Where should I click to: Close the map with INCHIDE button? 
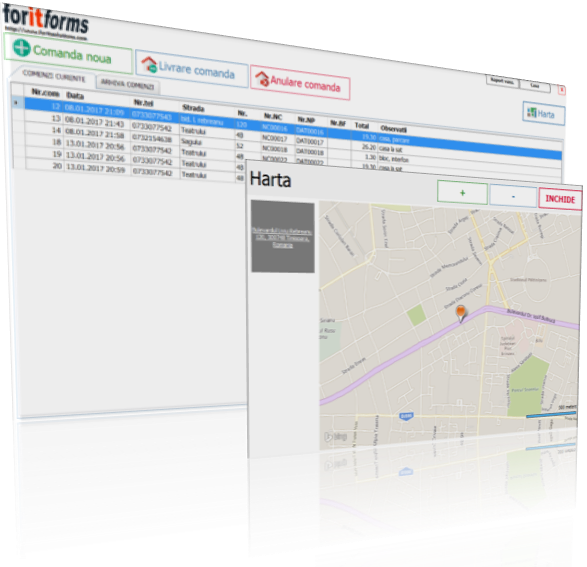560,199
